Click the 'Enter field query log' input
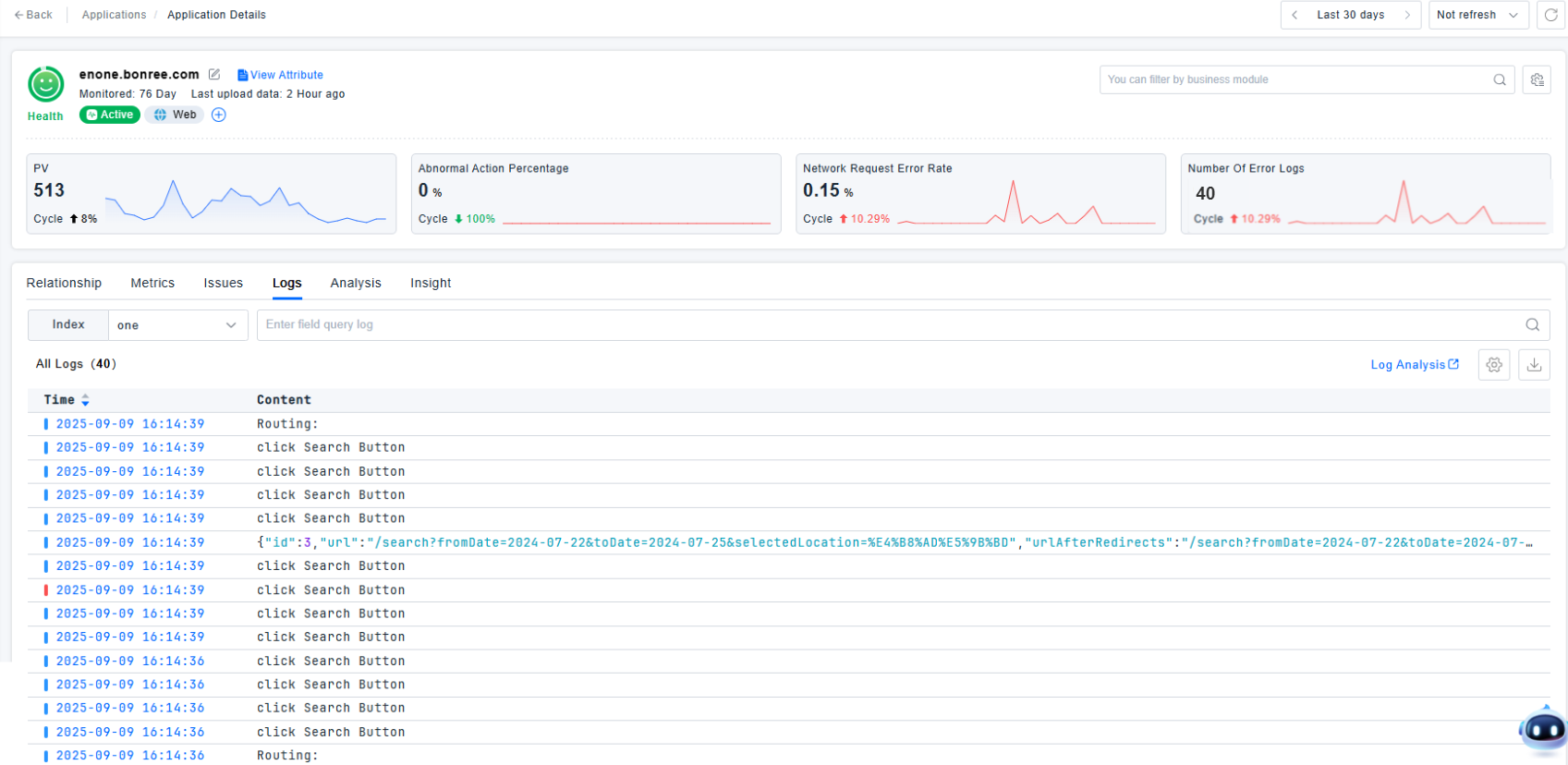Image resolution: width=1568 pixels, height=765 pixels. (887, 324)
